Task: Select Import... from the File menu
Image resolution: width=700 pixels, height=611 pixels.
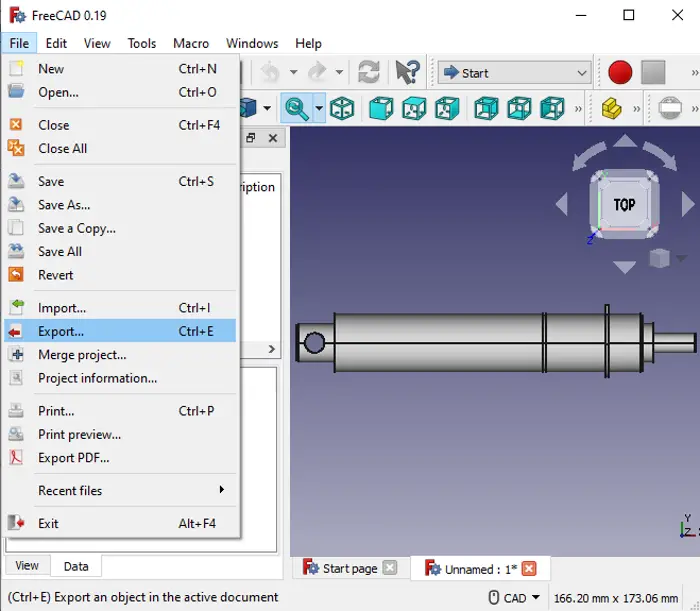Action: [x=121, y=308]
